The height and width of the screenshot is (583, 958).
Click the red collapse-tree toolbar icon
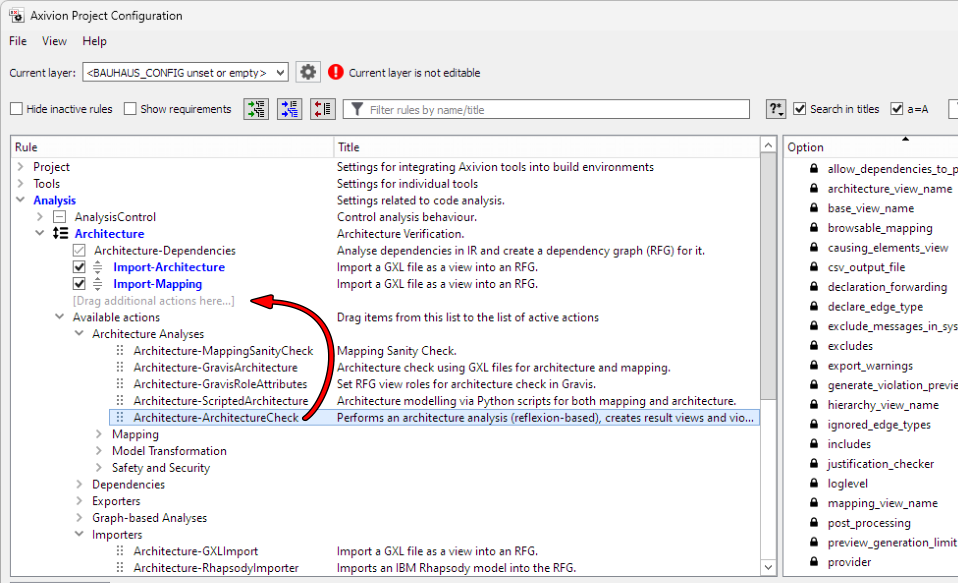pos(323,109)
